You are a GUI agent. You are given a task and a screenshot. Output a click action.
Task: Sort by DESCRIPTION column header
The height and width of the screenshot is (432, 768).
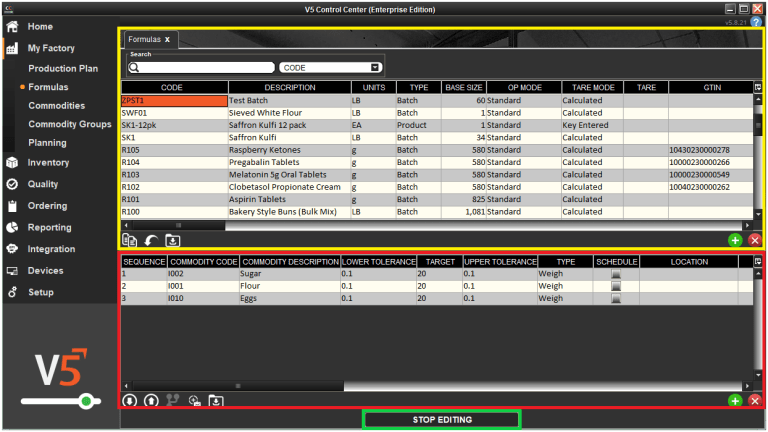pos(290,87)
